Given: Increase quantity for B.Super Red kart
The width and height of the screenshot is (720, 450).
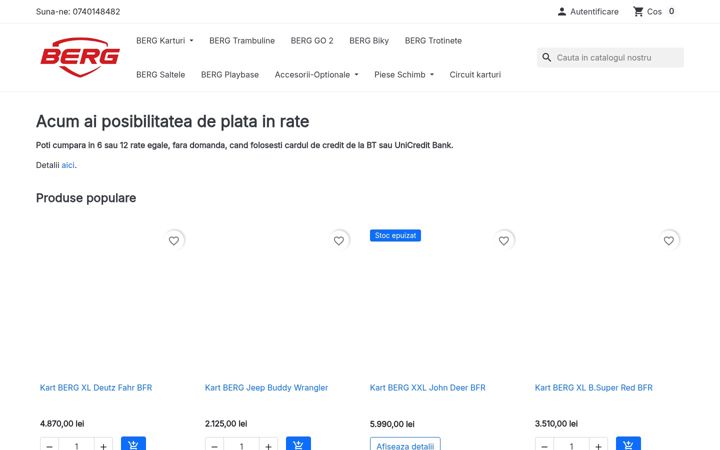Looking at the screenshot, I should point(598,444).
